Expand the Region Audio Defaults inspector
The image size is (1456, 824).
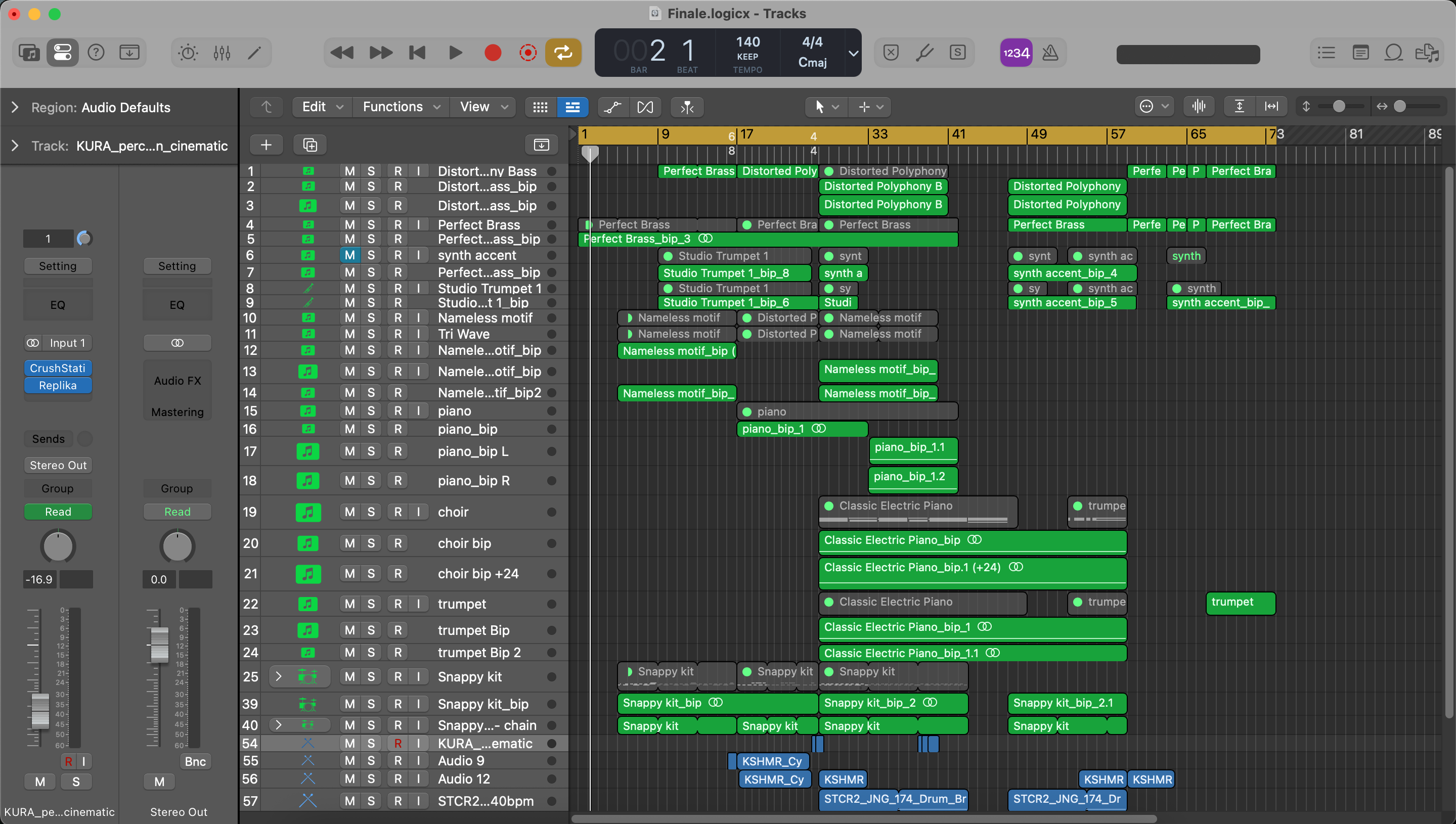tap(15, 107)
